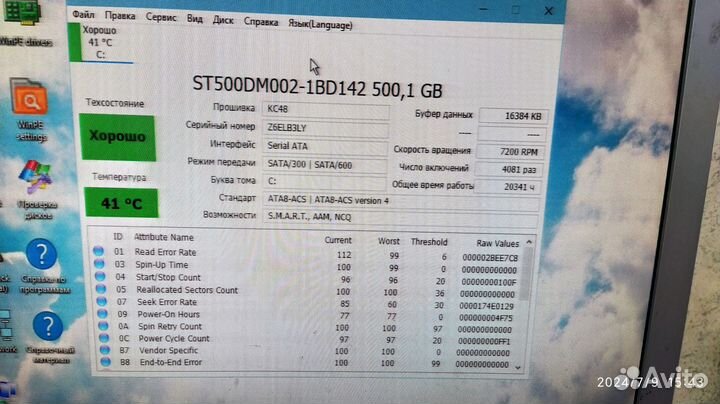Click the serial number field Z6ELB3LY
Viewport: 720px width, 404px height.
[325, 128]
